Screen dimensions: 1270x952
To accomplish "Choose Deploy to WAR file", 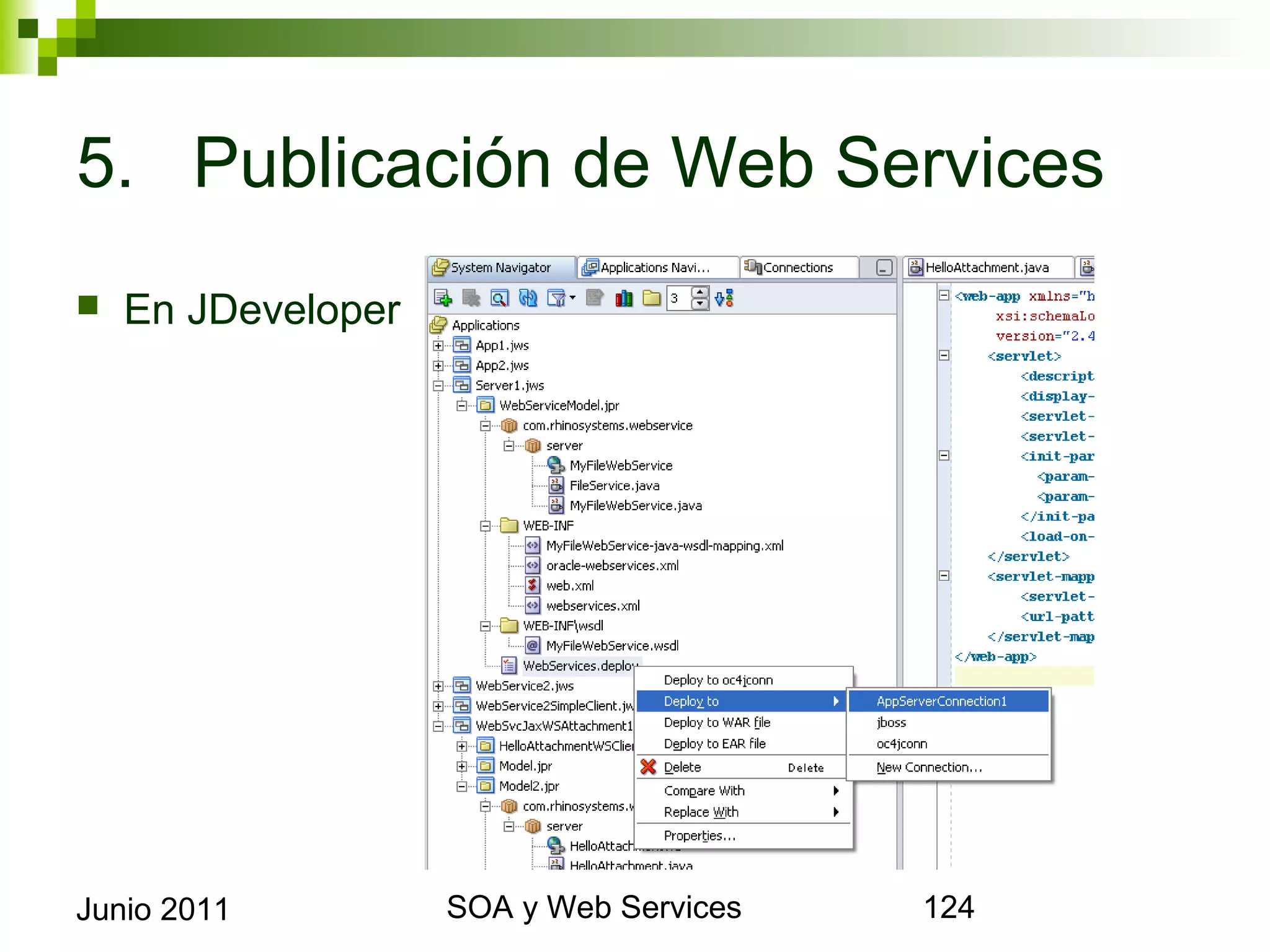I will 744,723.
